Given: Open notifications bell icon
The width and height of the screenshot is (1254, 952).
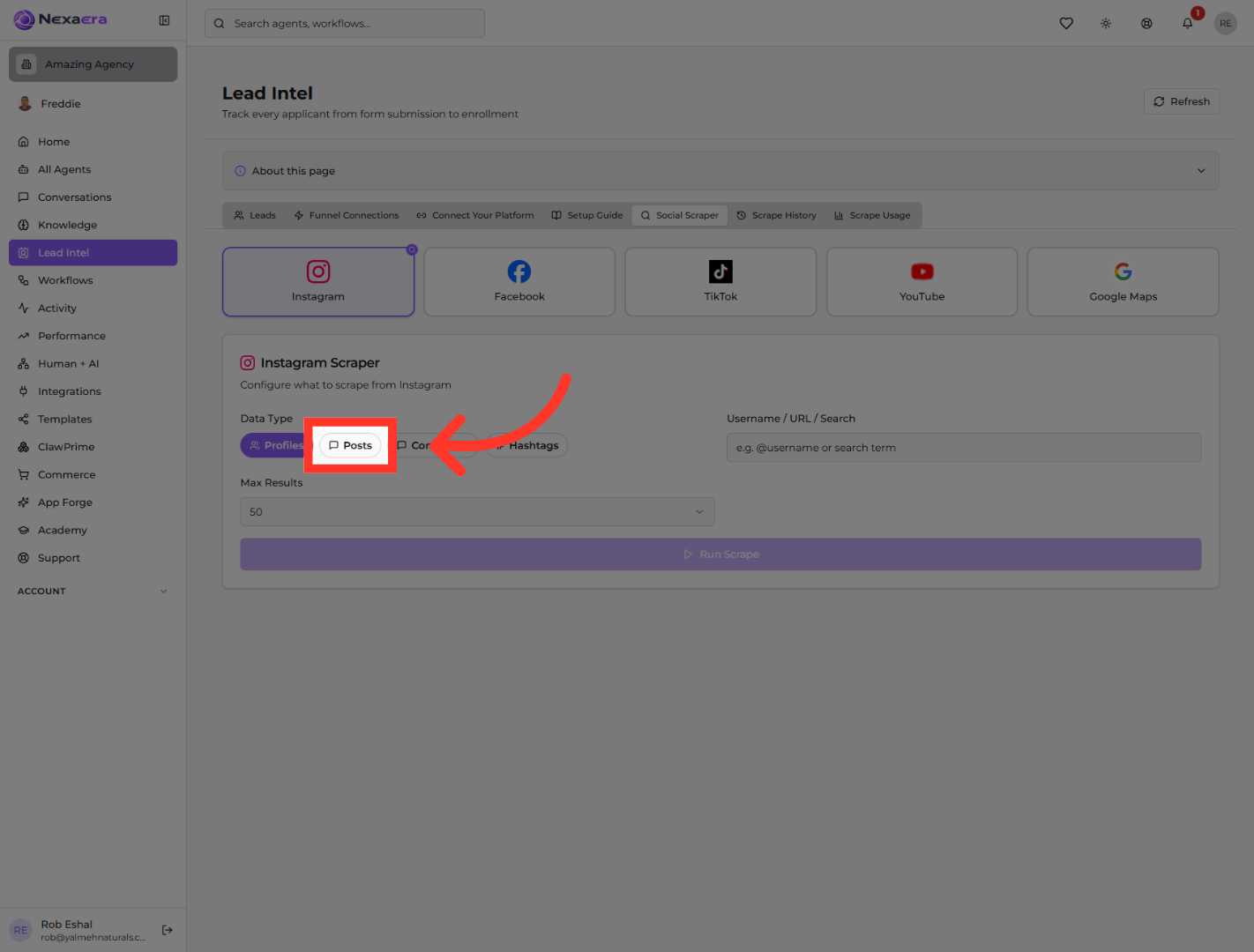Looking at the screenshot, I should (1188, 24).
